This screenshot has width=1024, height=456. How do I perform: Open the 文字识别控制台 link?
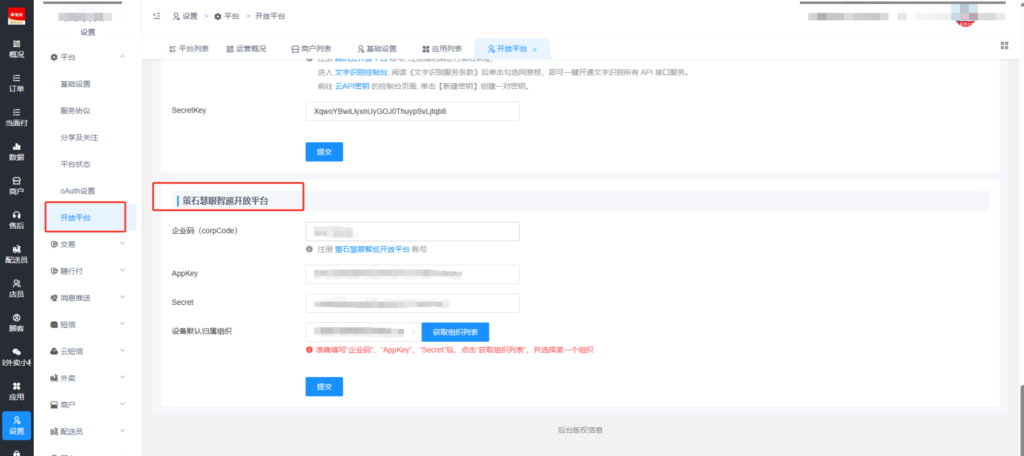361,73
